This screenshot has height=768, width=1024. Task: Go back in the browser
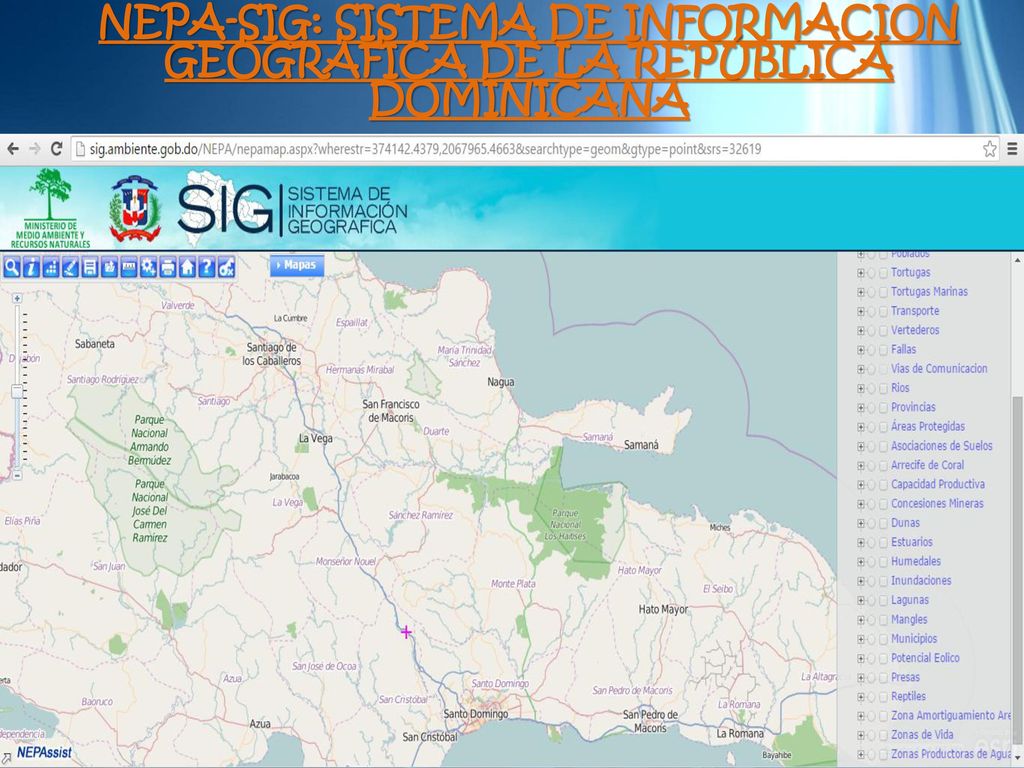coord(12,149)
